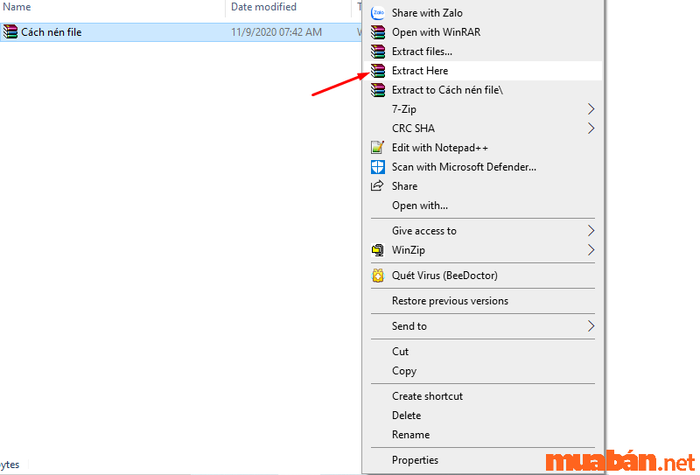Click WinRAR icon next to Open with WinRAR
700x475 pixels.
(378, 32)
